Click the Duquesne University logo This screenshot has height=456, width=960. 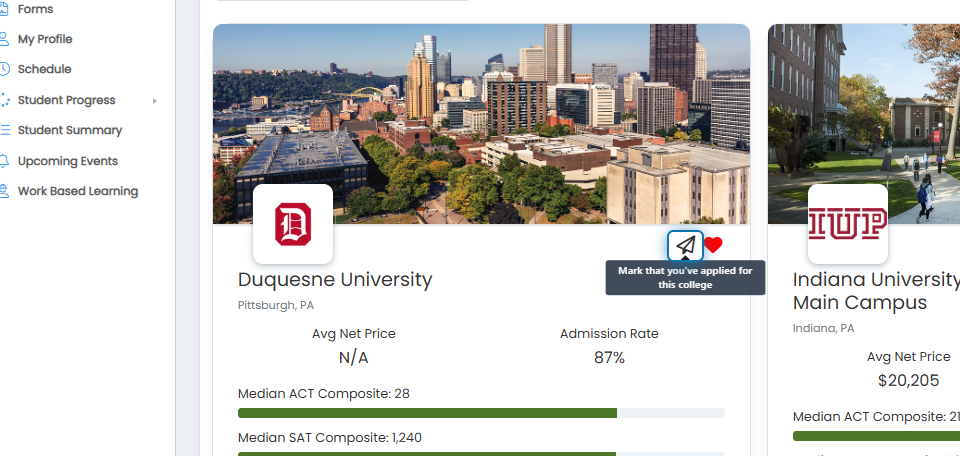(x=293, y=224)
